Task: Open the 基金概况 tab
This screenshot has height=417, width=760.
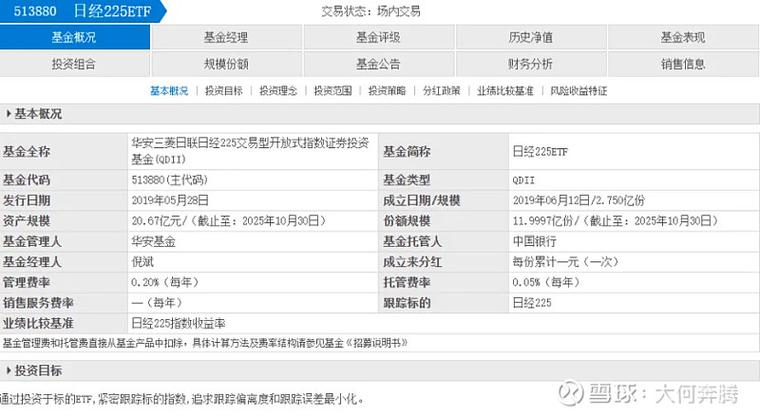Action: point(75,37)
